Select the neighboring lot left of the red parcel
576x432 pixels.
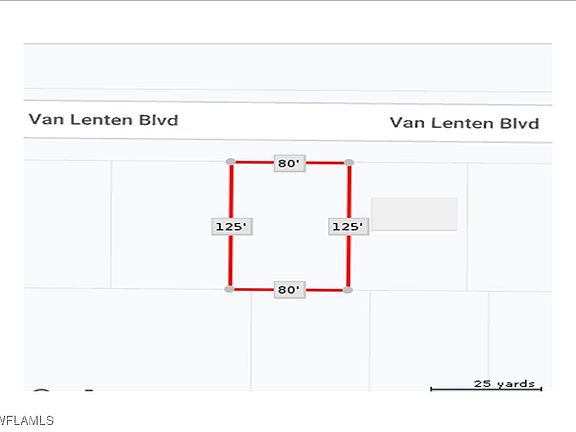(x=171, y=225)
